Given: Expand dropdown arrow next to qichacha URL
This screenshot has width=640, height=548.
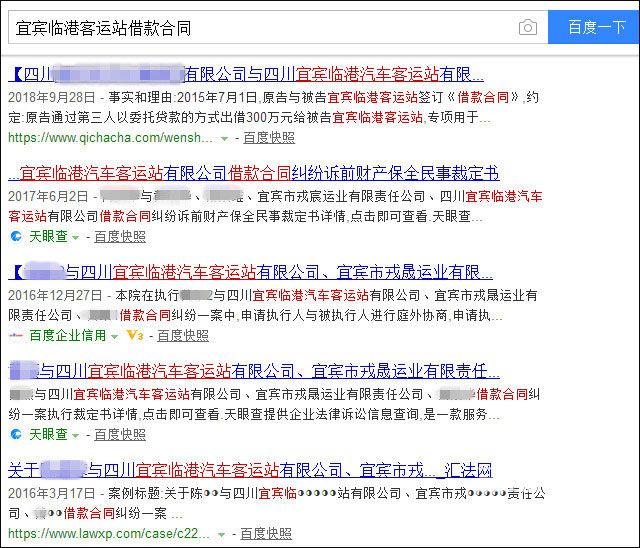Looking at the screenshot, I should [x=224, y=139].
